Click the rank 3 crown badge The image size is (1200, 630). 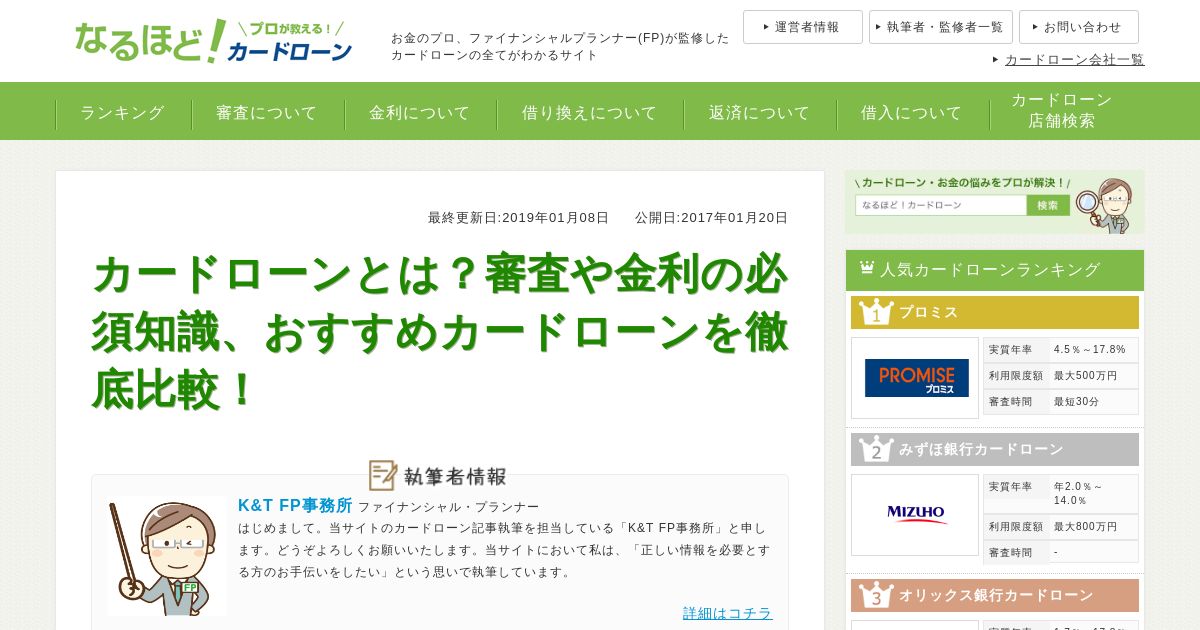coord(876,595)
